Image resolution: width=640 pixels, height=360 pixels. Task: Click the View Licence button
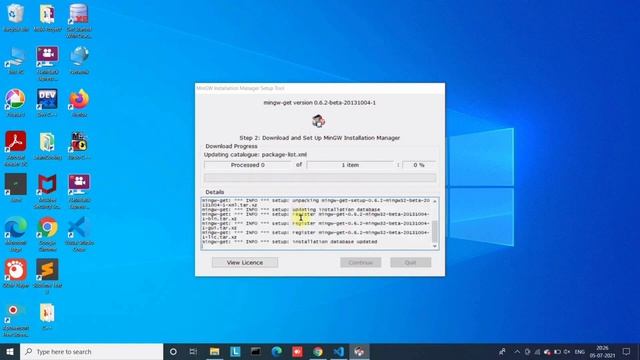click(x=245, y=262)
